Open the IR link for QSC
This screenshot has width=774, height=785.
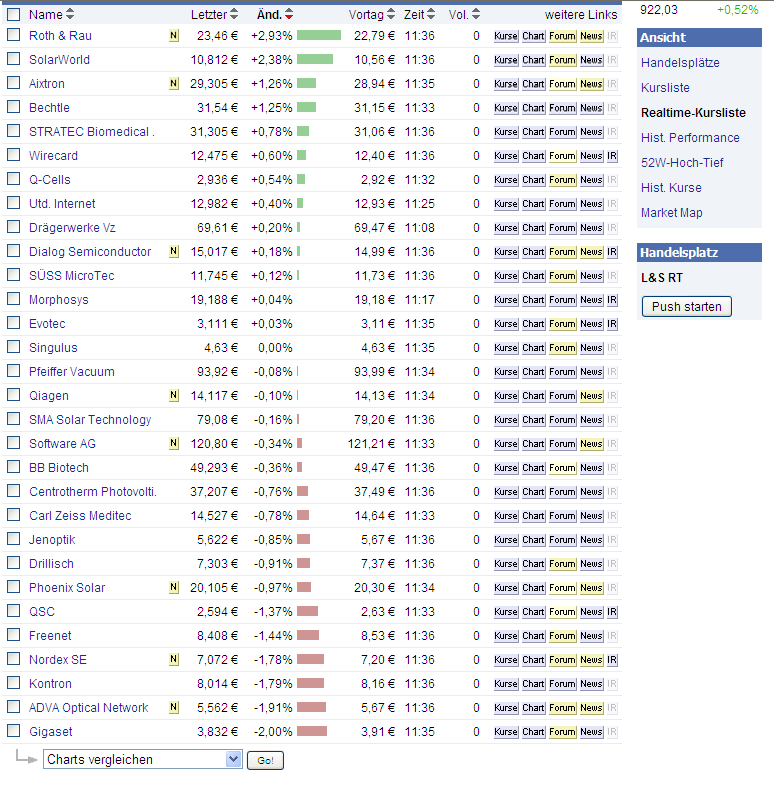(x=612, y=612)
